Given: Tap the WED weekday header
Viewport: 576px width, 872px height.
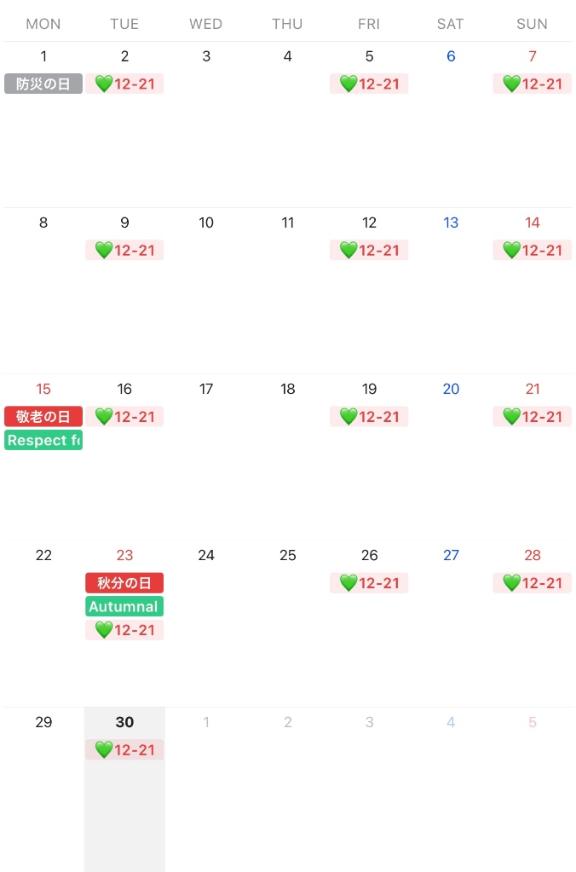Looking at the screenshot, I should pyautogui.click(x=206, y=24).
